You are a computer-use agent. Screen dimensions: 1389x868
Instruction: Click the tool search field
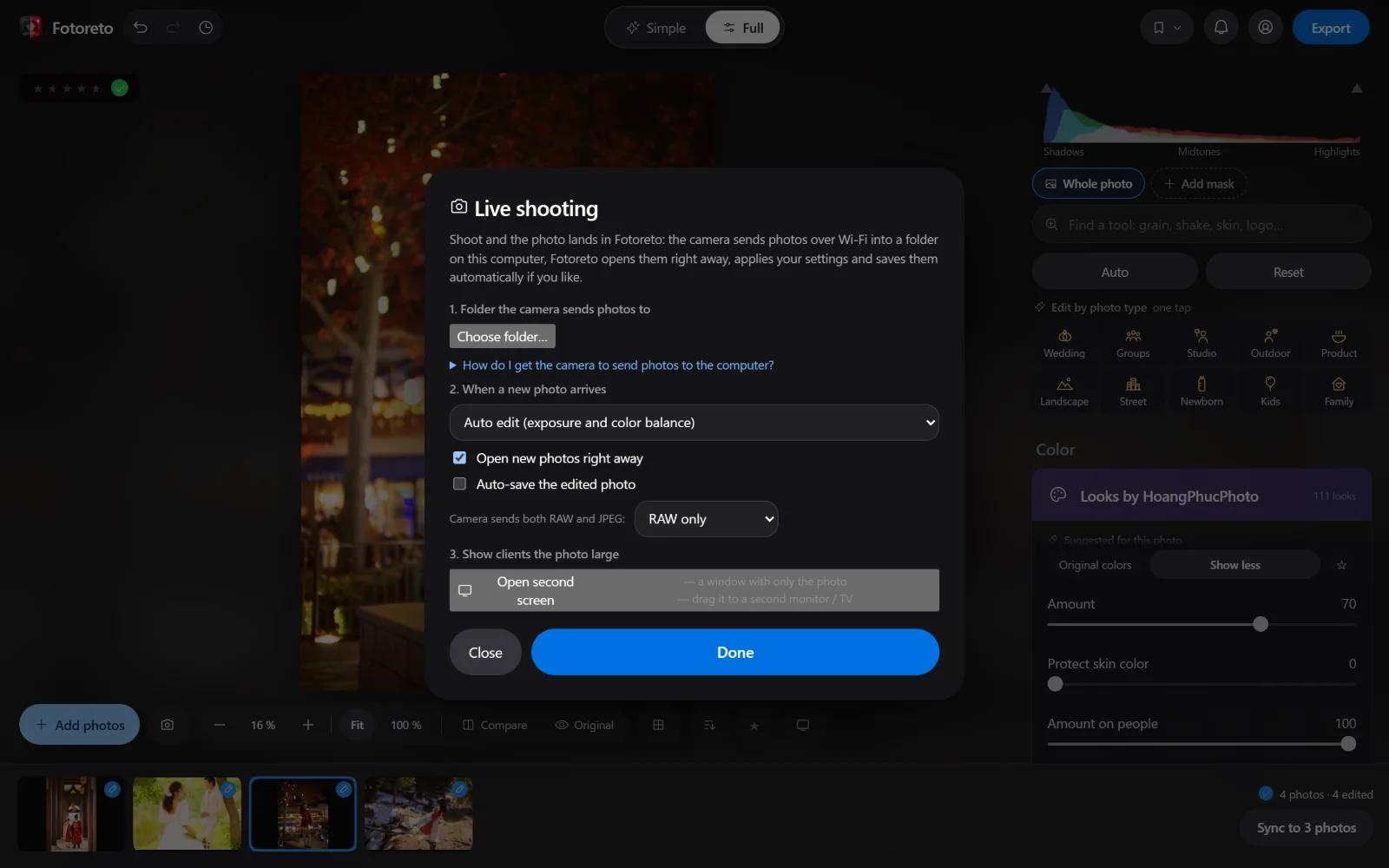click(1201, 224)
